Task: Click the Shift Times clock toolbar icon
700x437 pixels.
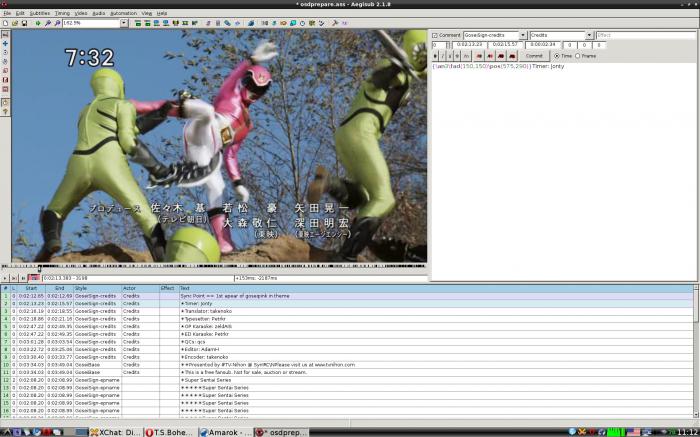Action: click(x=302, y=23)
